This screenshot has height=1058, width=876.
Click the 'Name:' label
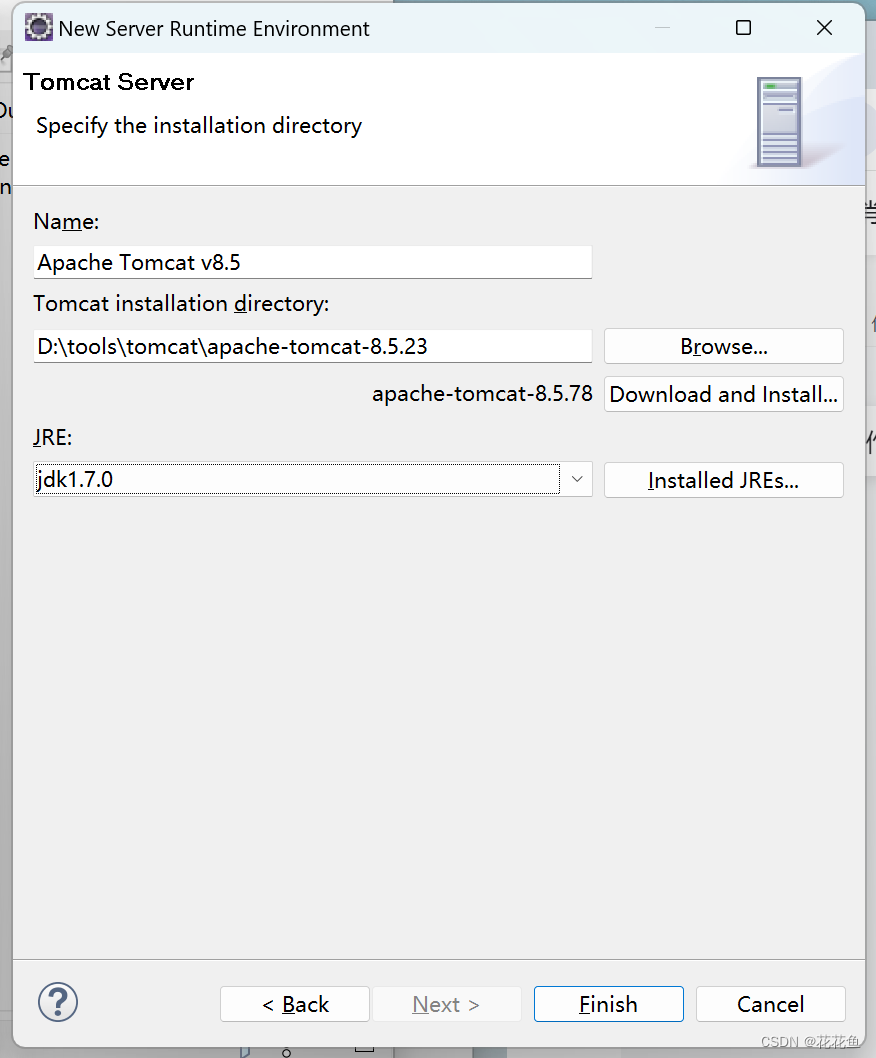66,221
